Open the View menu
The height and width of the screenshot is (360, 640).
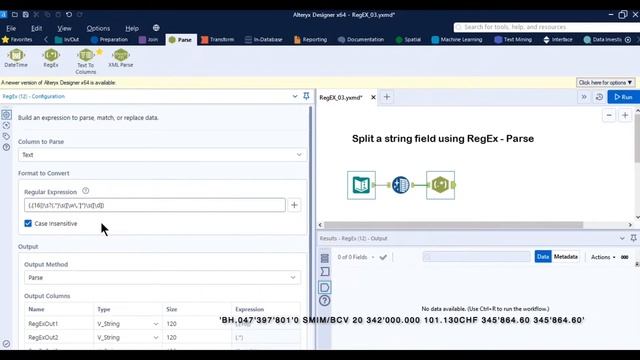[x=64, y=28]
